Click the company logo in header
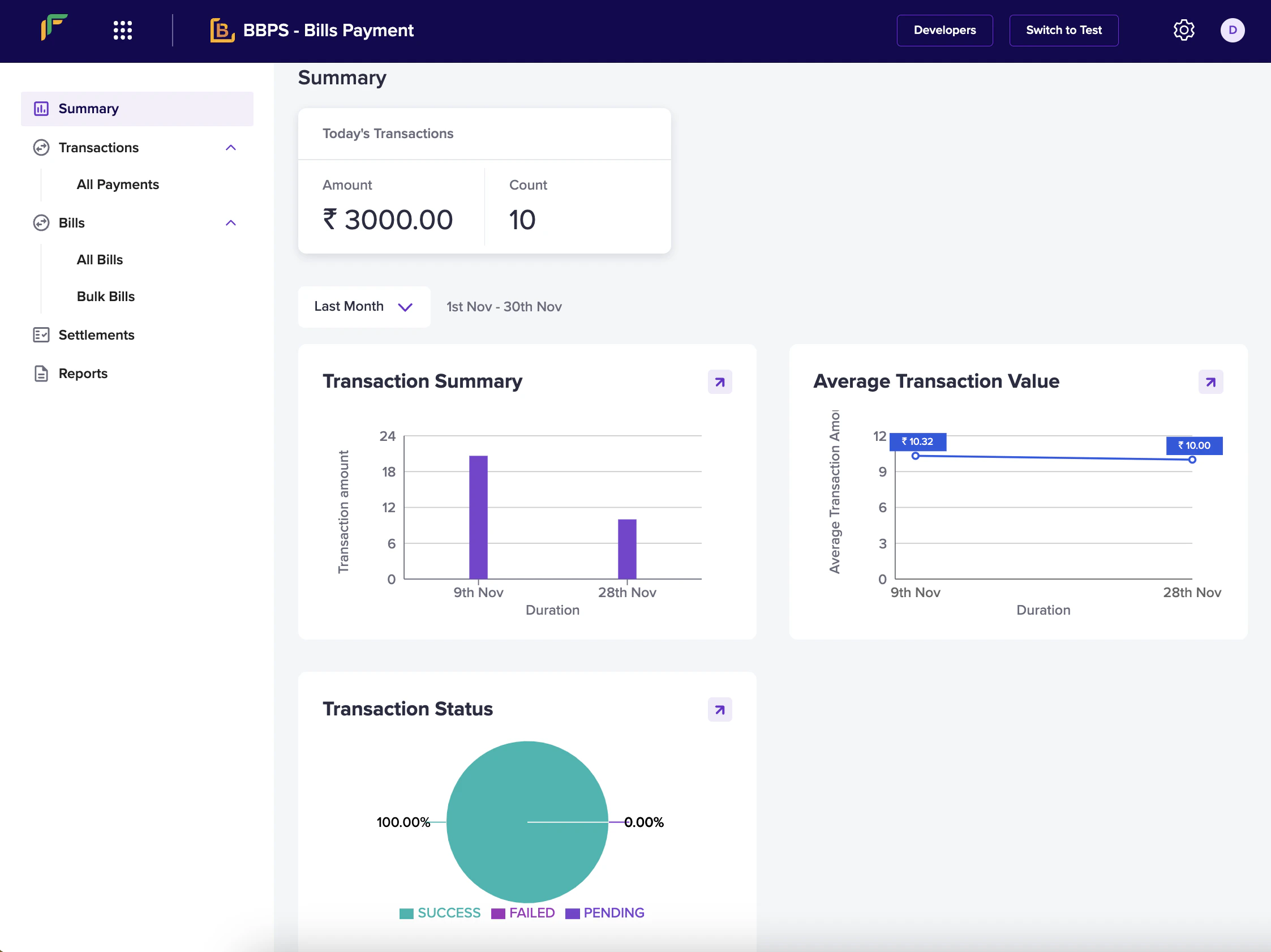 tap(54, 27)
